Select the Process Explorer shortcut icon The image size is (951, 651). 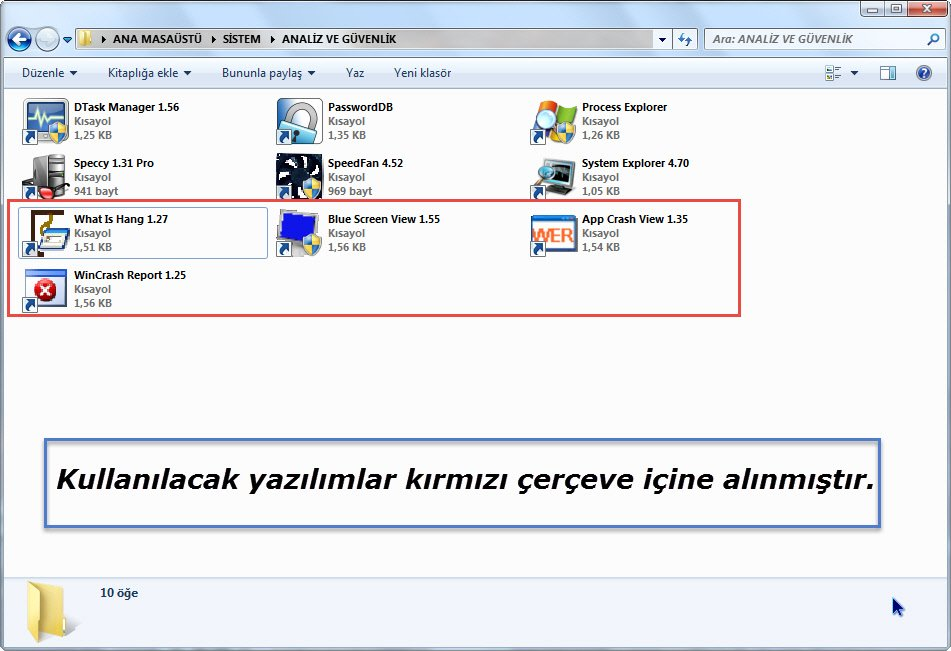click(553, 121)
